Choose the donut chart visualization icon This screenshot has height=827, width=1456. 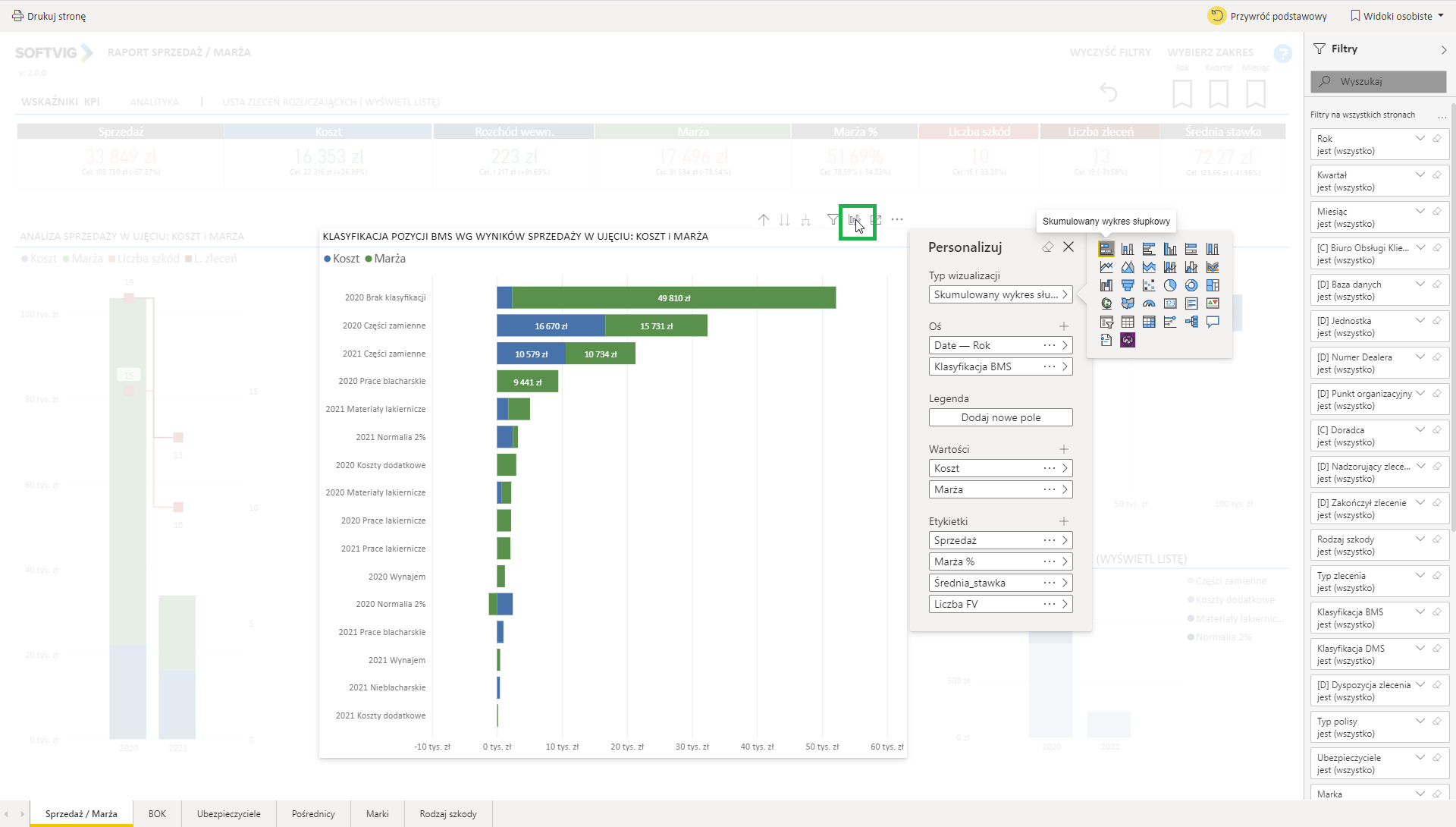click(x=1191, y=285)
